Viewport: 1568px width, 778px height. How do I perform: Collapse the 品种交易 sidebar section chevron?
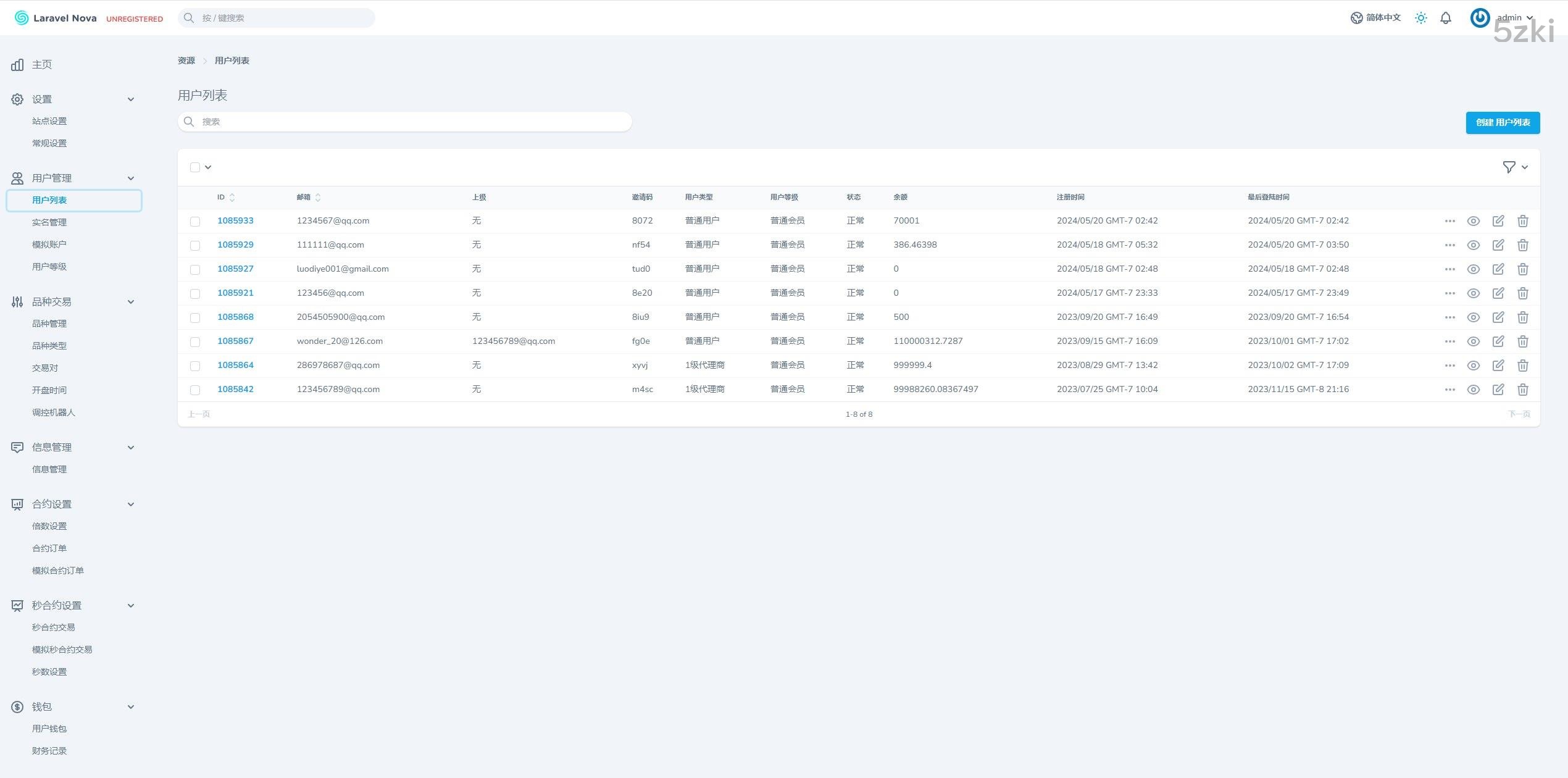tap(130, 302)
